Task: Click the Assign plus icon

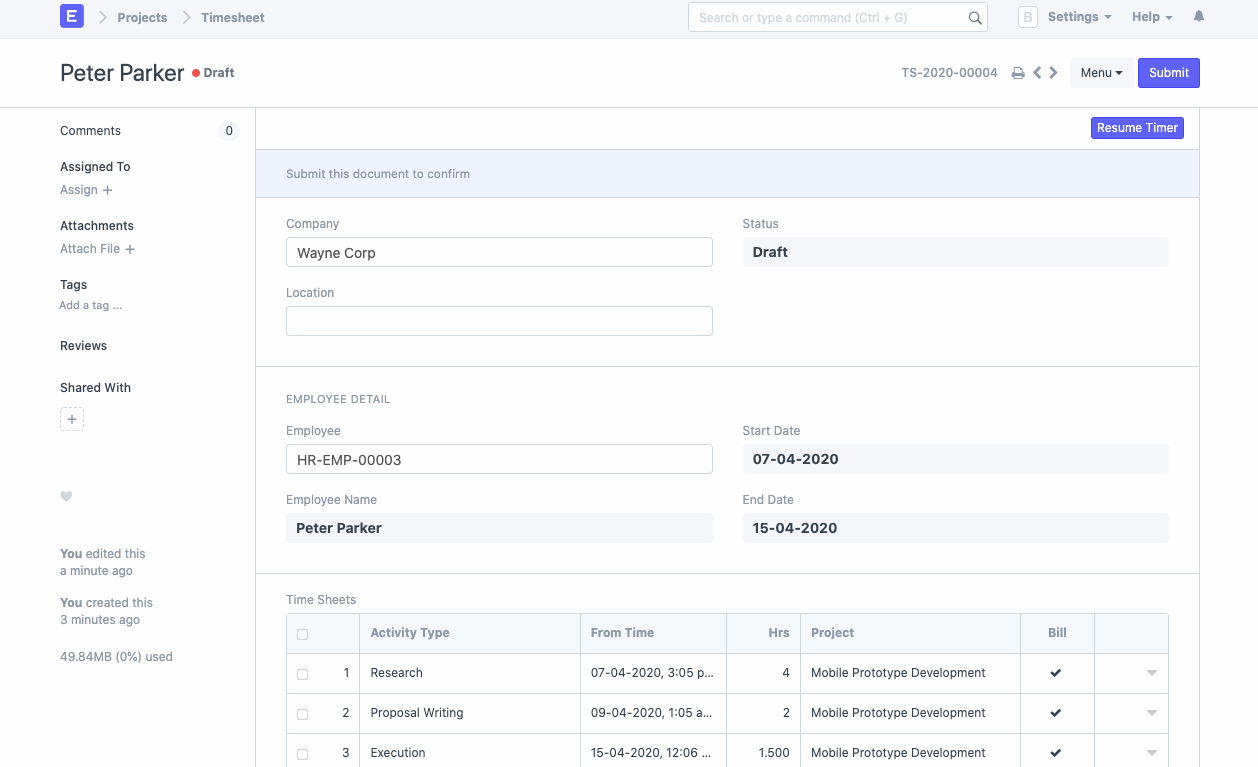Action: pyautogui.click(x=107, y=190)
